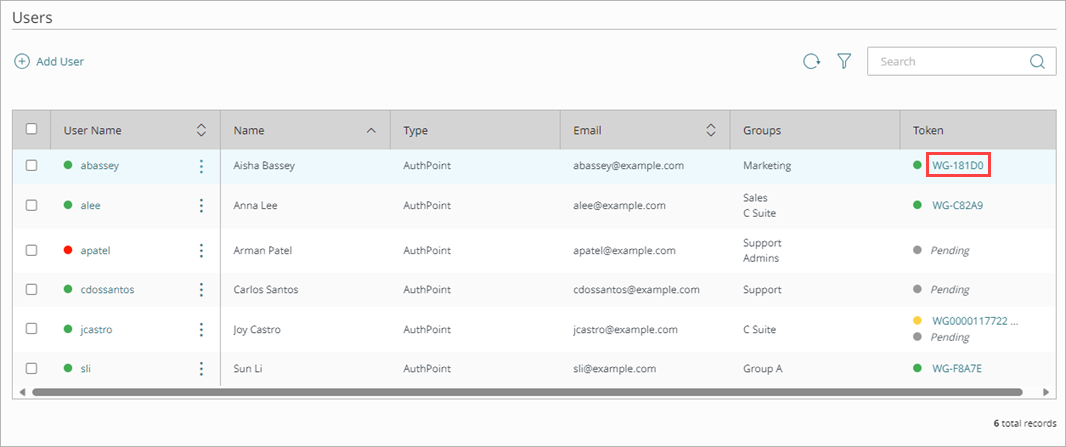Viewport: 1066px width, 447px height.
Task: Sort by the Email column arrows
Action: click(x=711, y=130)
